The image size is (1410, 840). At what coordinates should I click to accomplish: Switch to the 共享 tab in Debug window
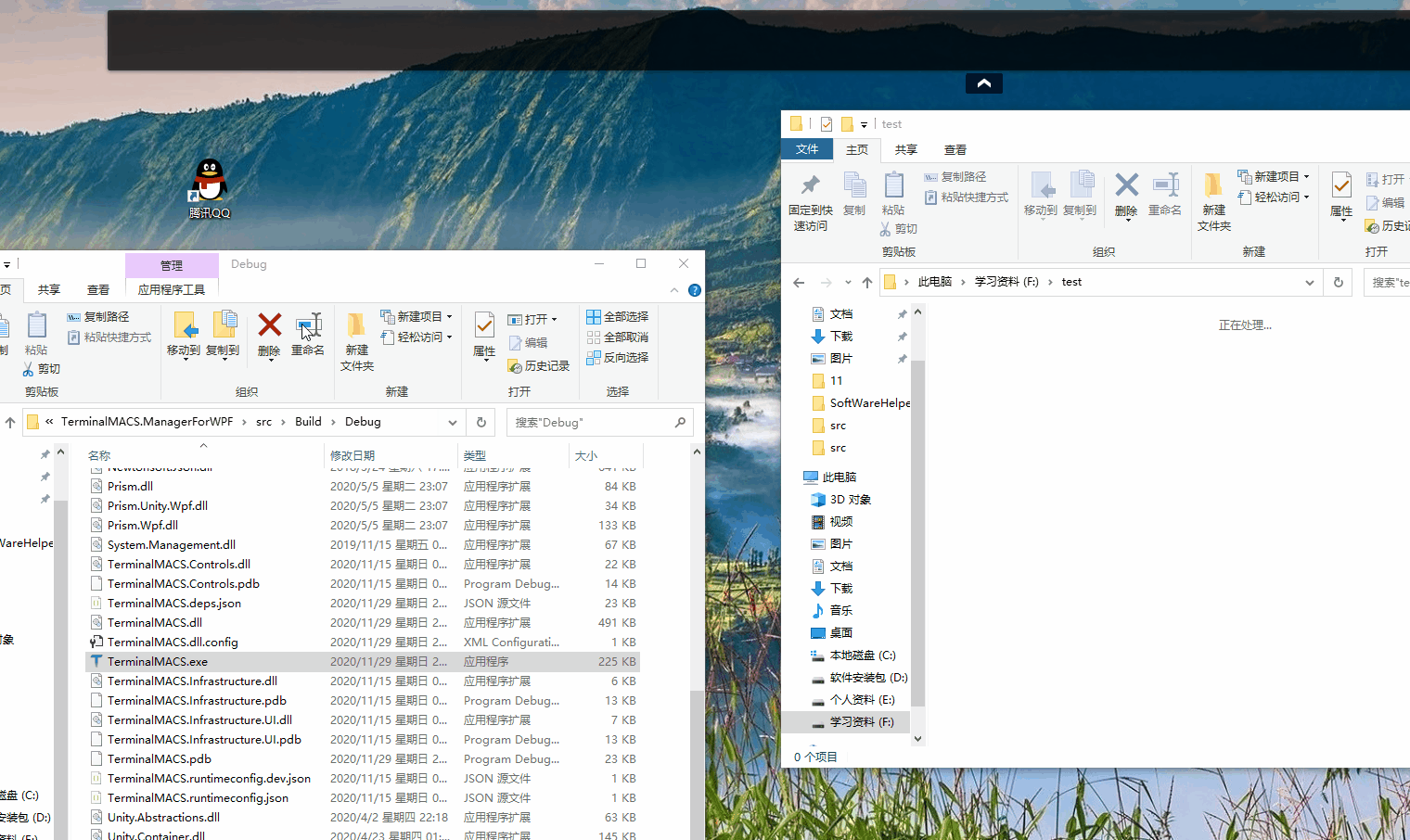pos(48,289)
